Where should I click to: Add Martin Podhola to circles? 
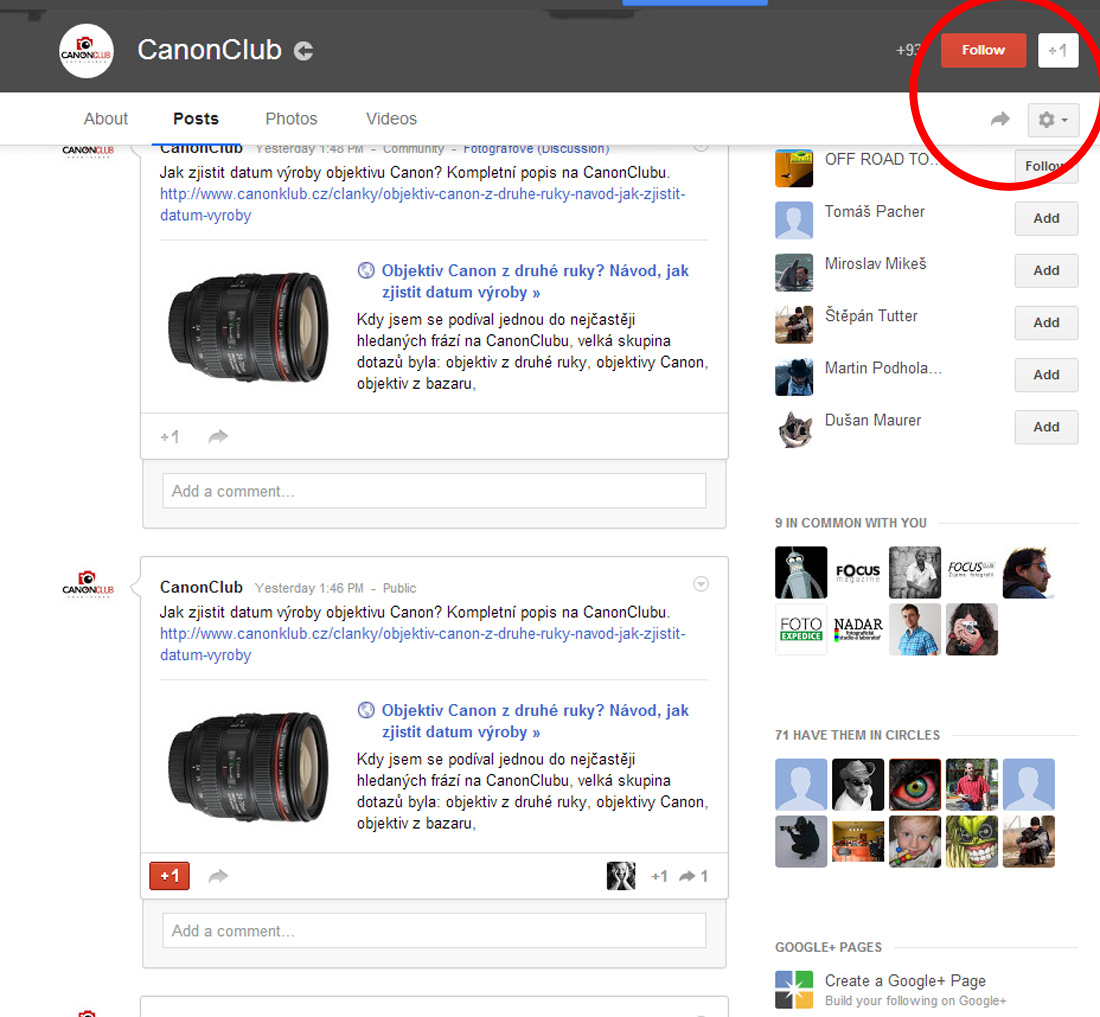pos(1046,375)
